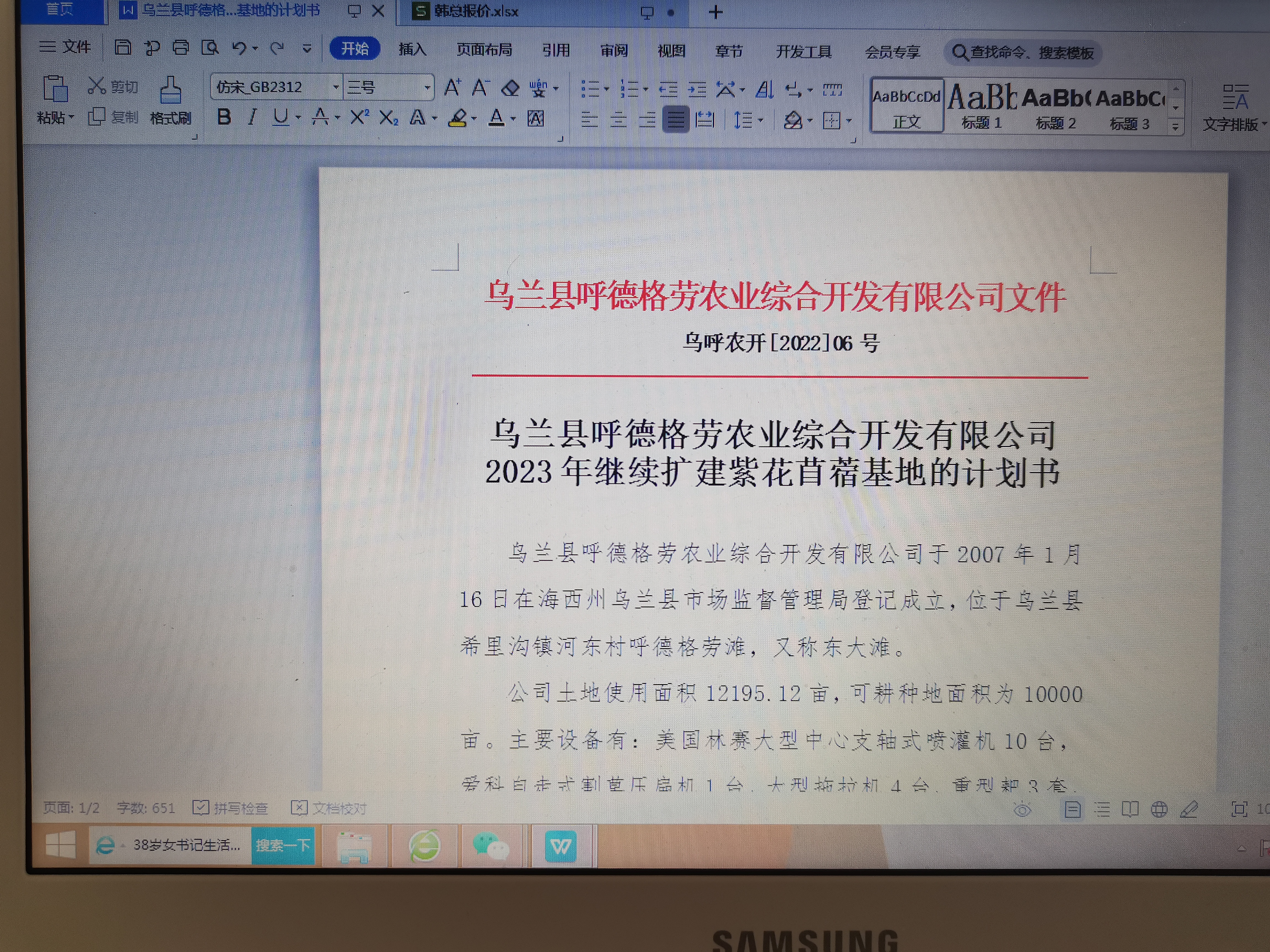This screenshot has width=1270, height=952.
Task: Clear formatting with eraser icon
Action: (x=510, y=88)
